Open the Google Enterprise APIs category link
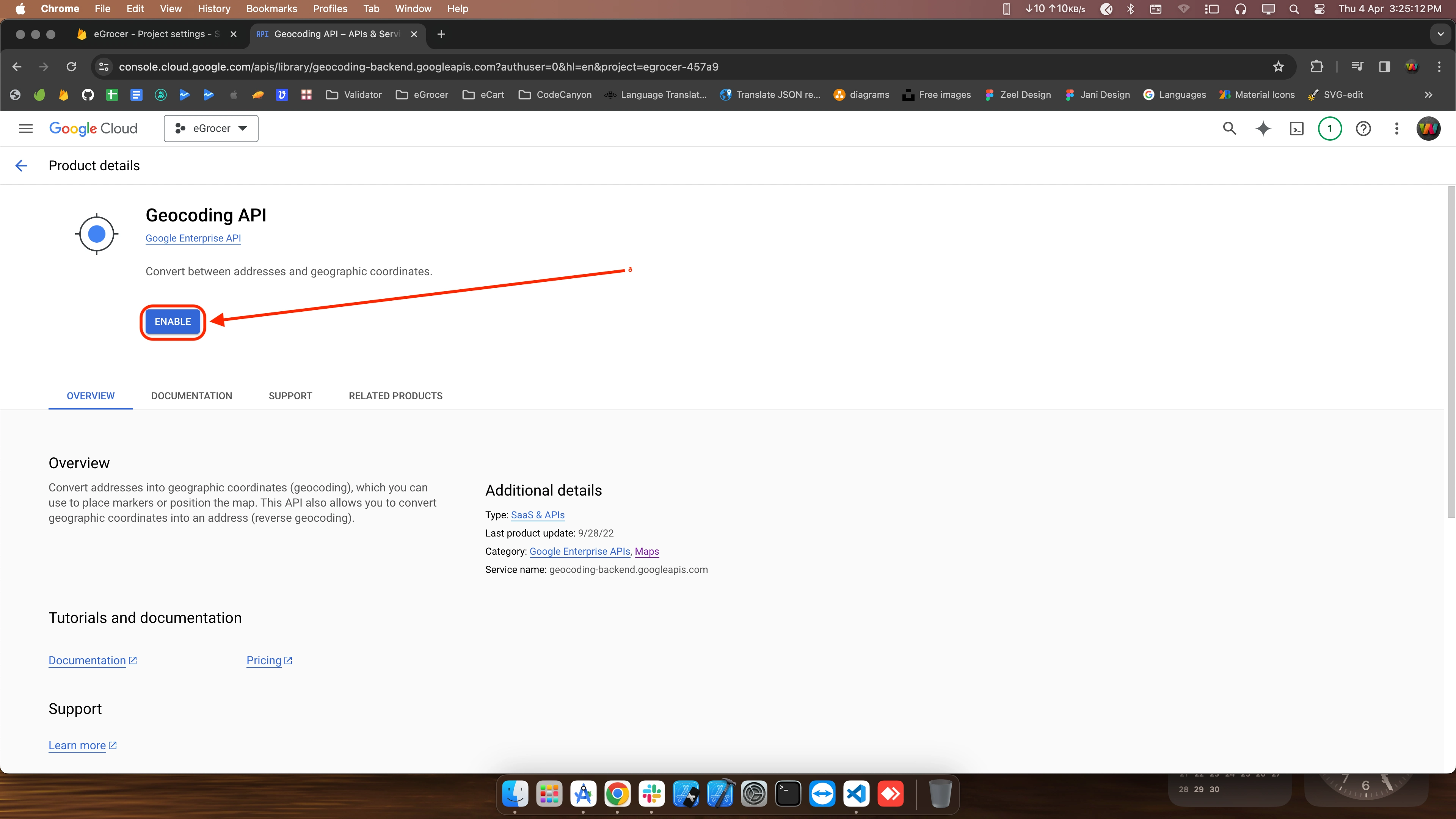1456x819 pixels. [579, 552]
